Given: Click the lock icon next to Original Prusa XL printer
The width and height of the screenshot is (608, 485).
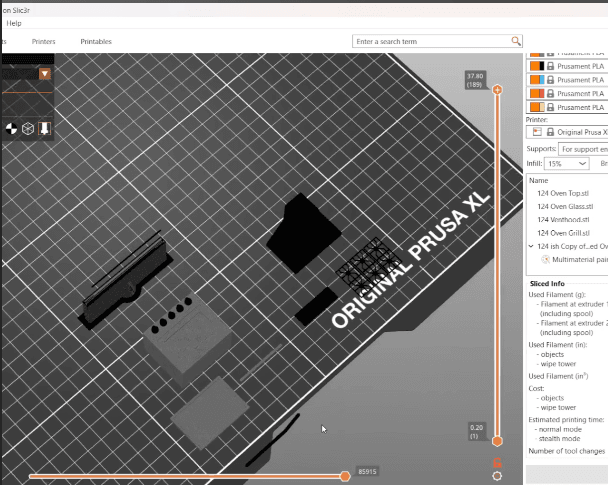Looking at the screenshot, I should (x=550, y=132).
